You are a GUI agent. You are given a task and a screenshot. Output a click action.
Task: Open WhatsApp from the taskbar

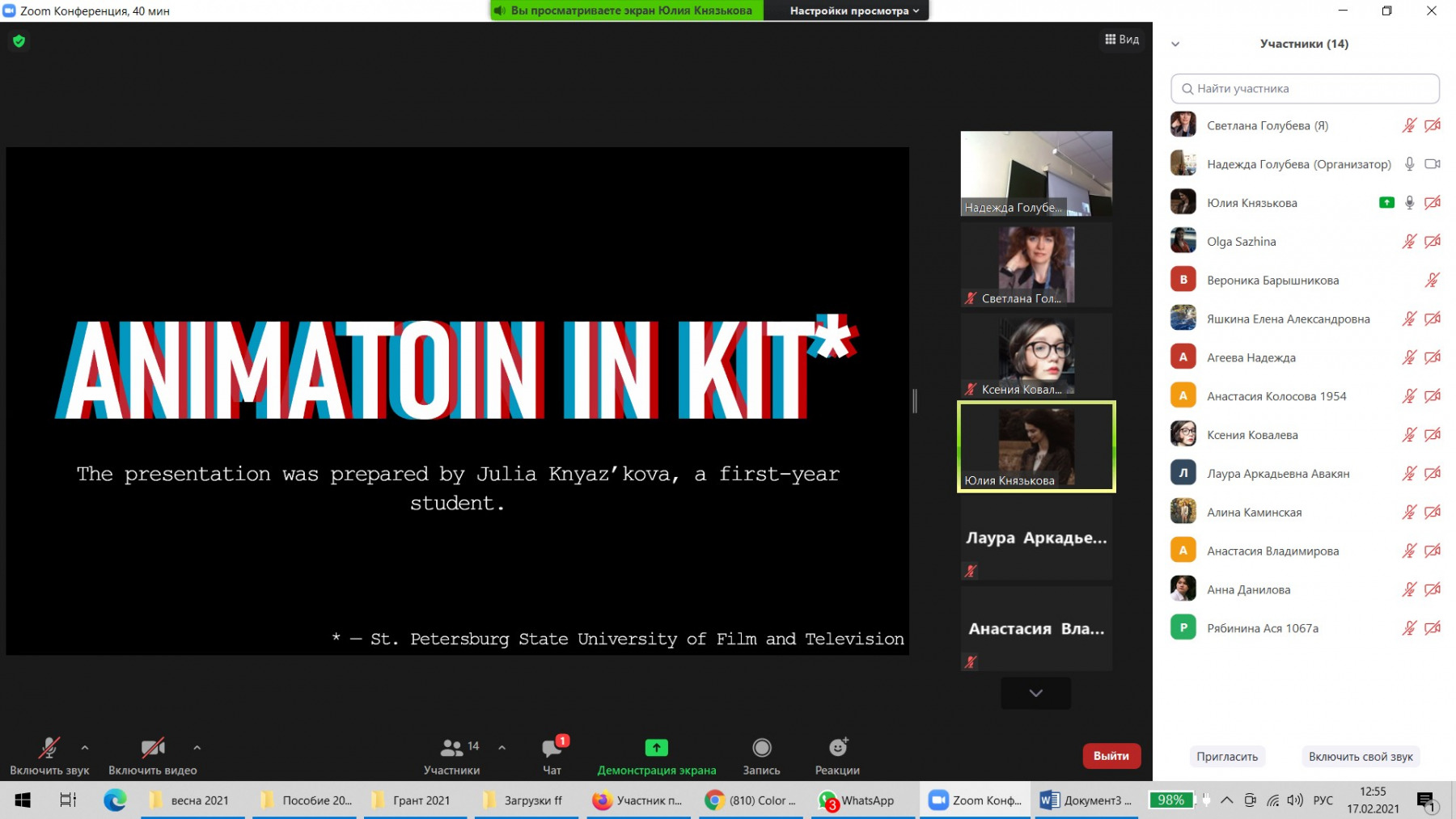click(857, 800)
